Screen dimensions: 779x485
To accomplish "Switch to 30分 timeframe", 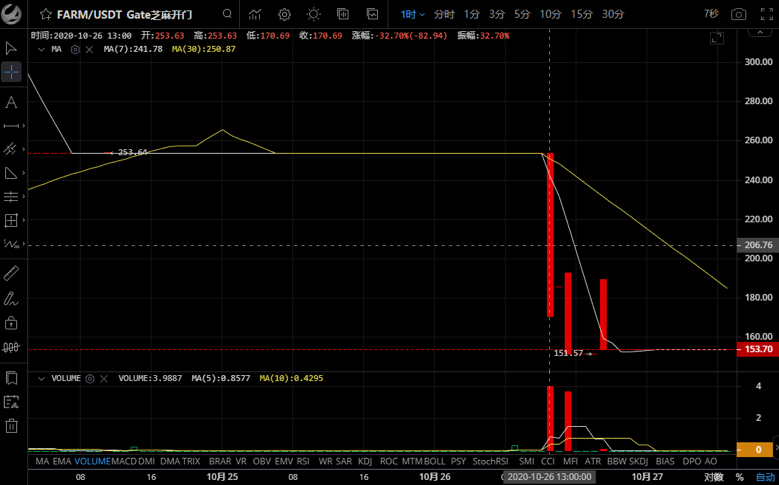I will coord(613,14).
